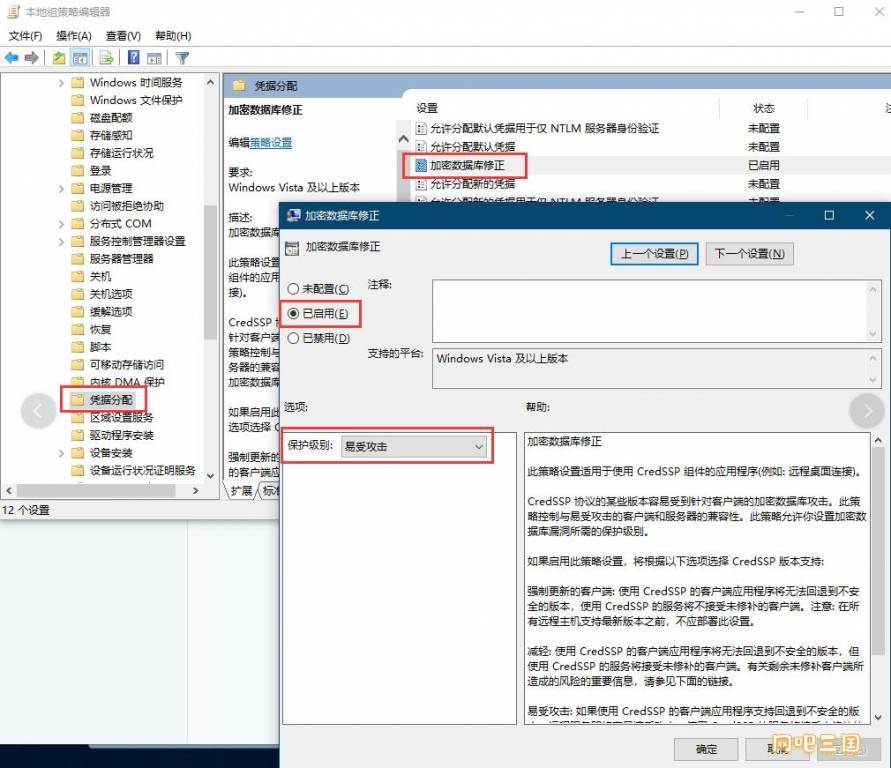Image resolution: width=891 pixels, height=768 pixels.
Task: Open the 保护级别 dropdown list
Action: coord(414,447)
